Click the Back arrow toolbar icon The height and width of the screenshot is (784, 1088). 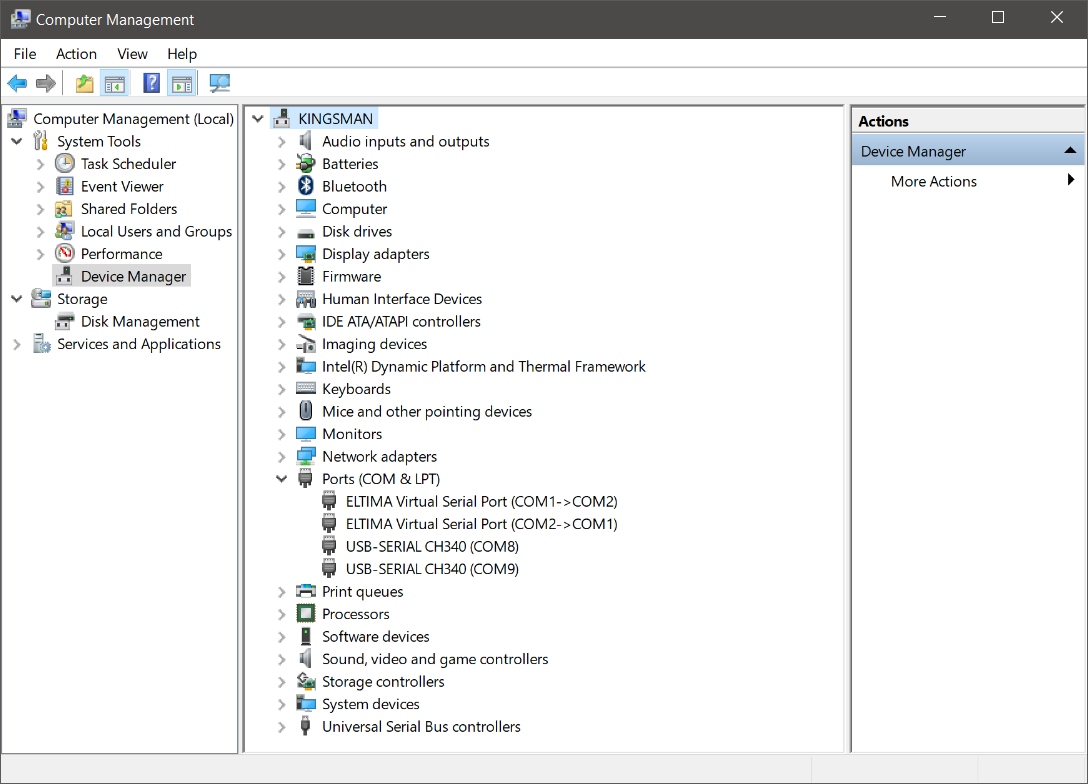tap(17, 83)
